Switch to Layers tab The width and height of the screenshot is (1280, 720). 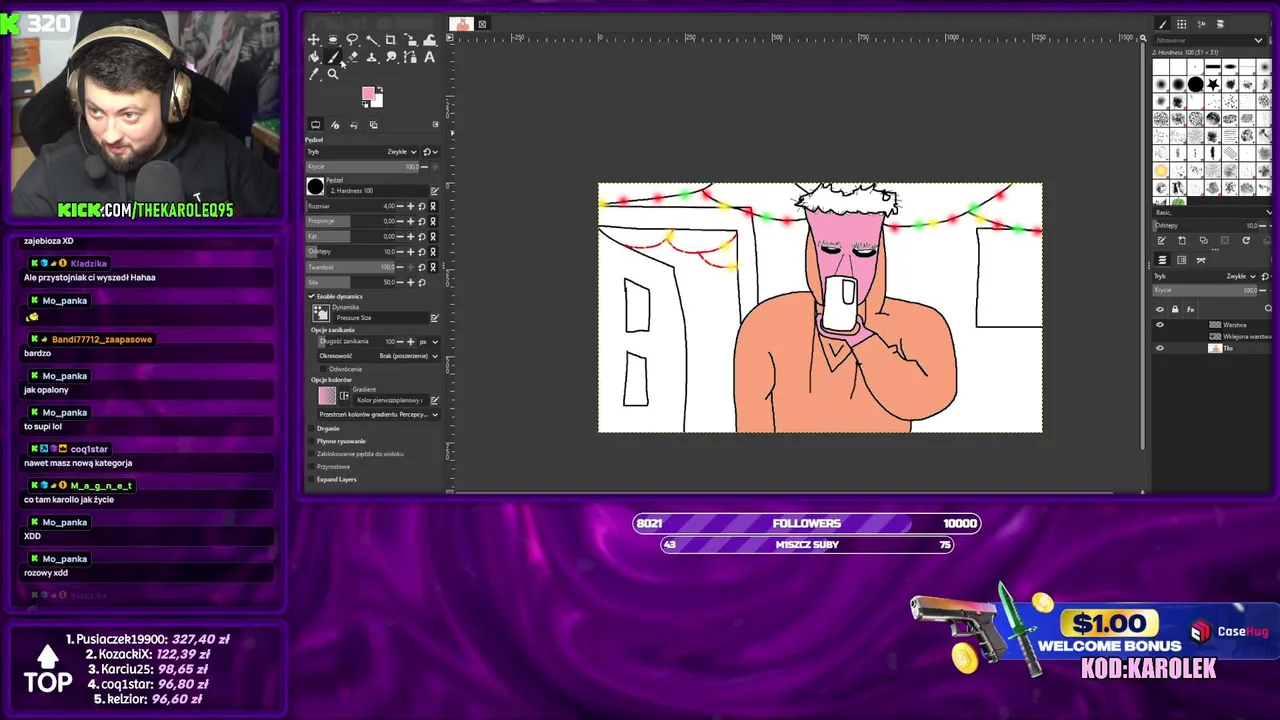(x=1162, y=260)
